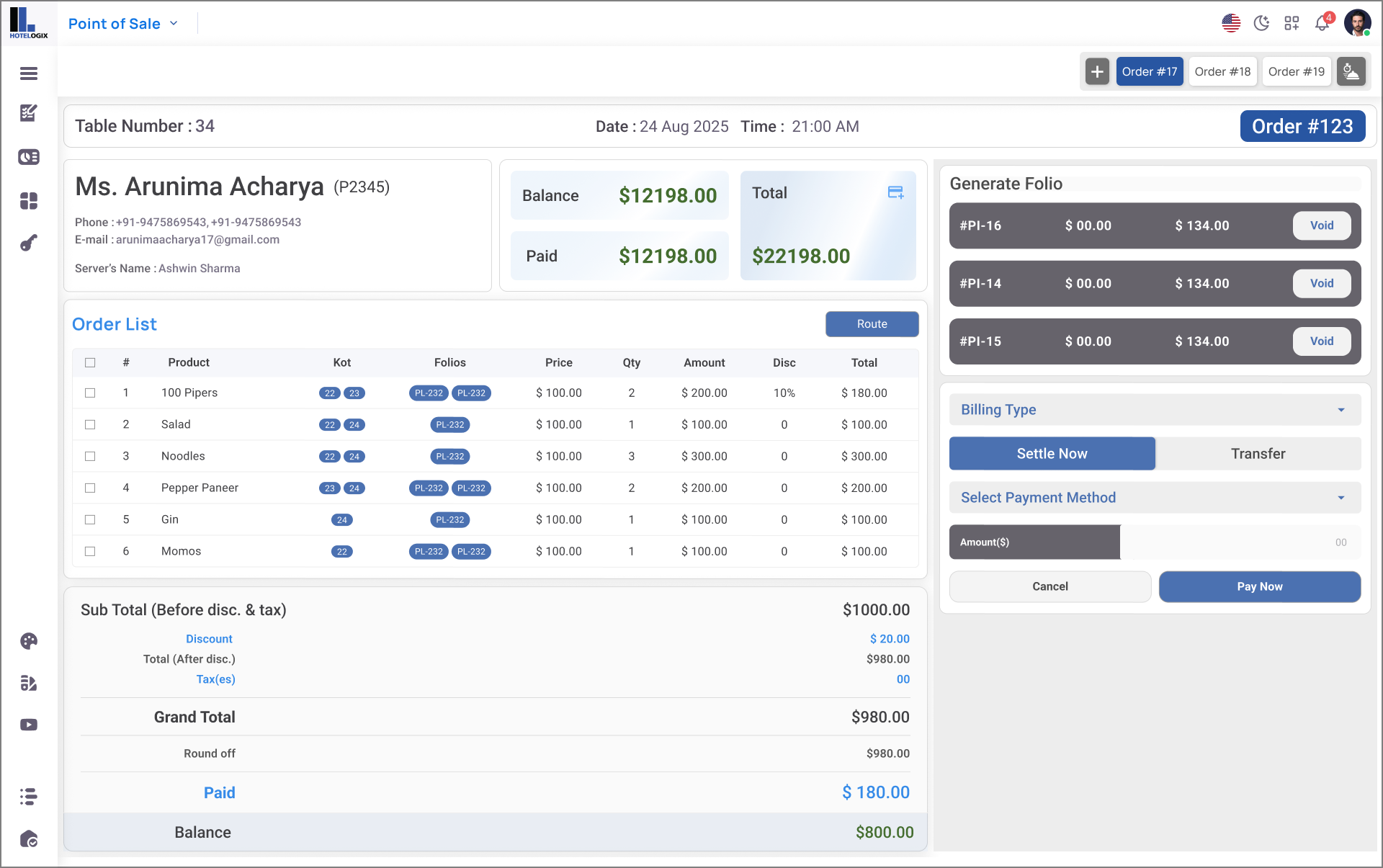Click the Tax(es) link in summary
The width and height of the screenshot is (1383, 868).
(x=215, y=679)
